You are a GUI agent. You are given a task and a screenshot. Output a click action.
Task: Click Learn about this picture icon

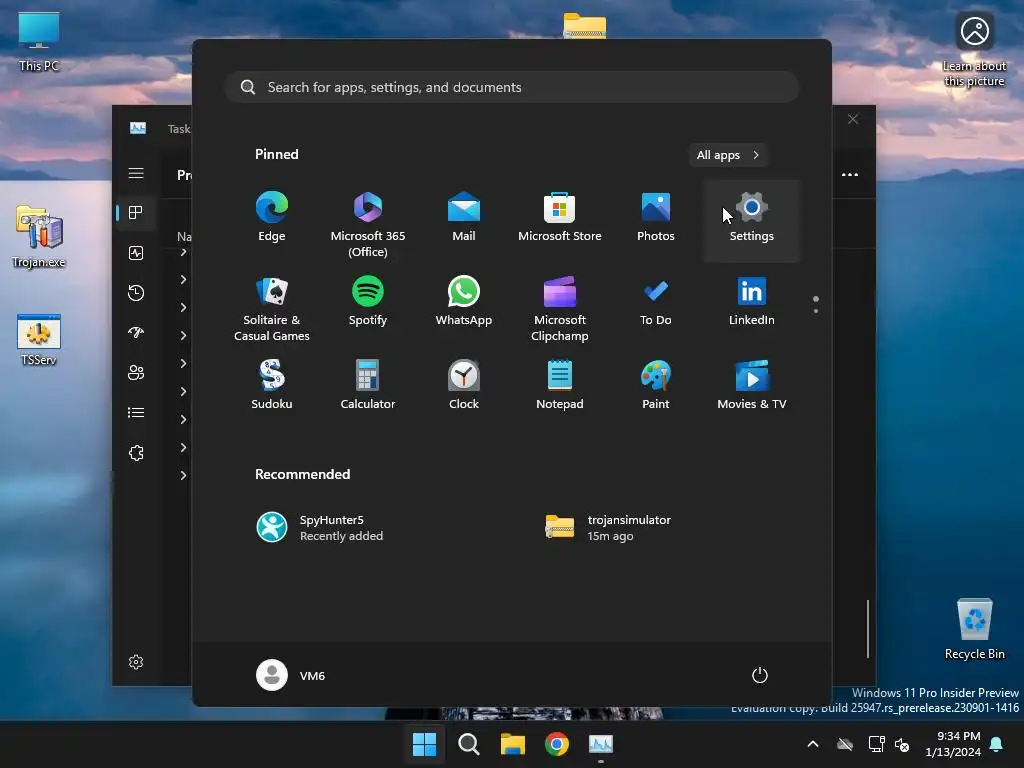click(x=974, y=50)
